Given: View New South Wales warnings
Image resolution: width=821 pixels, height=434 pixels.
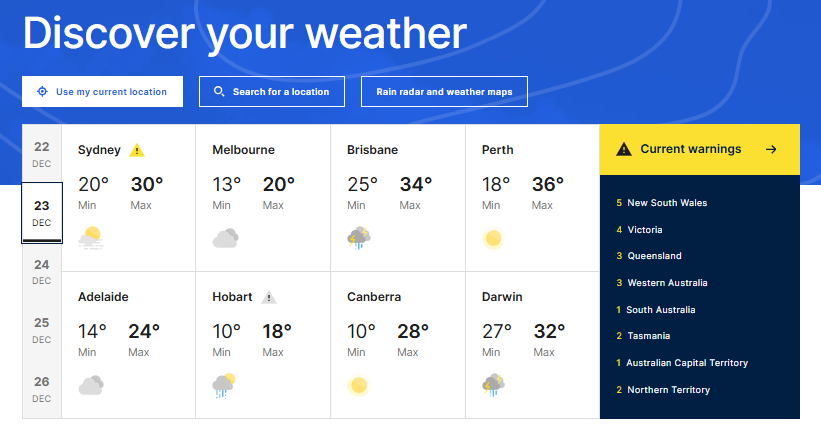Looking at the screenshot, I should [x=666, y=203].
